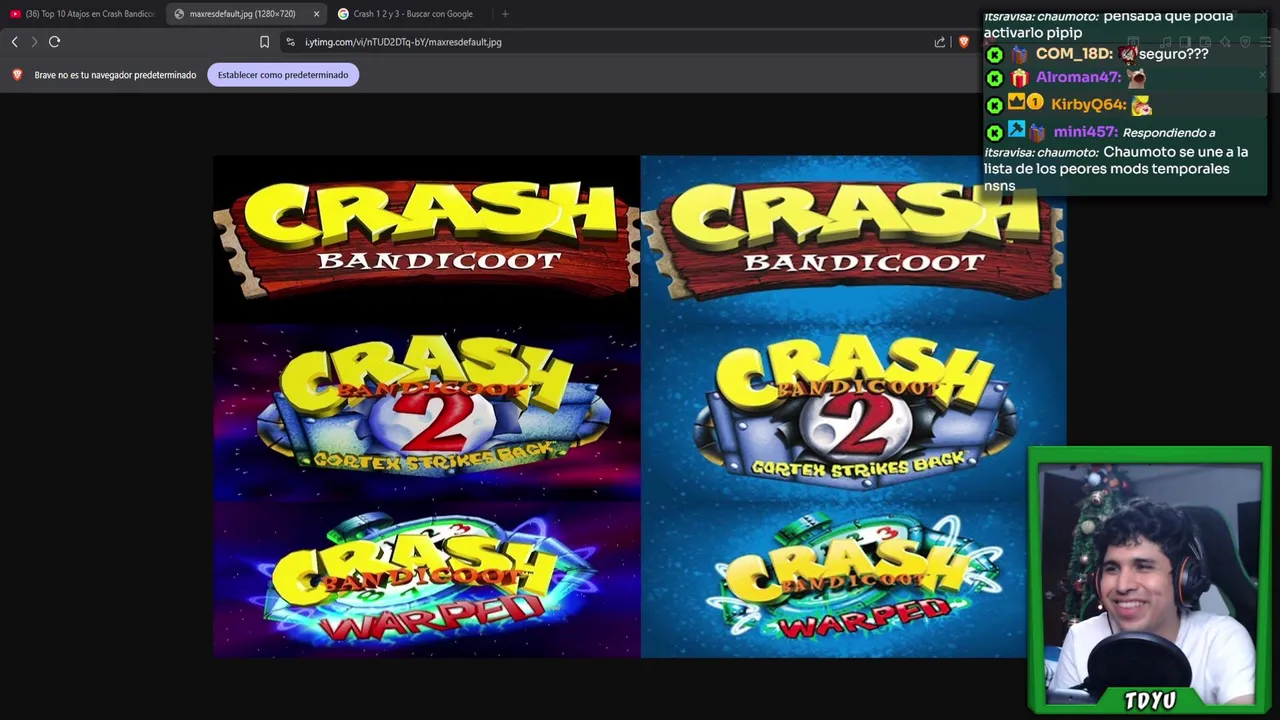Click username COM_18D in chat overlay

pyautogui.click(x=1074, y=54)
